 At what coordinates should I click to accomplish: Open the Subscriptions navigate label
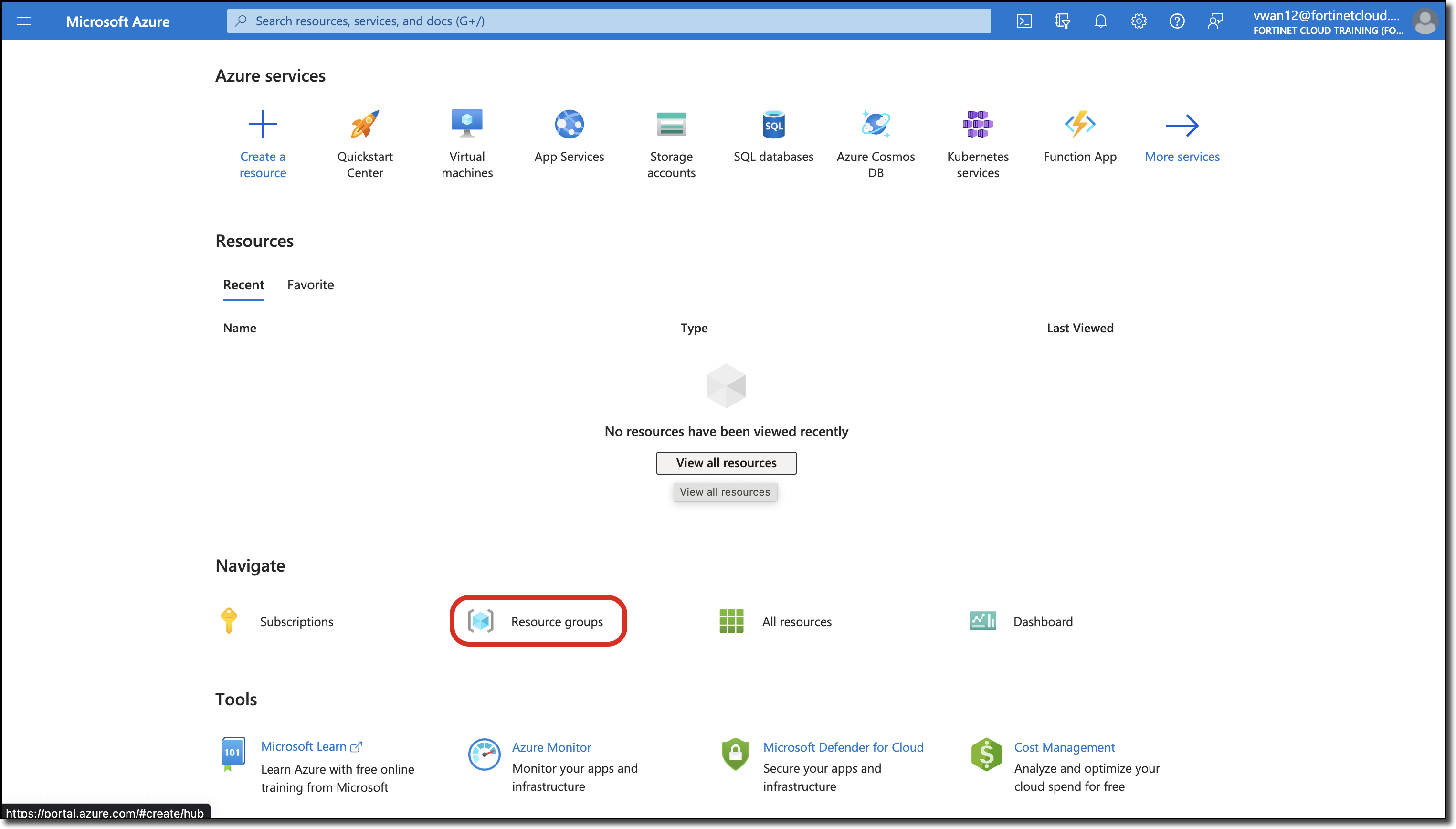click(296, 621)
